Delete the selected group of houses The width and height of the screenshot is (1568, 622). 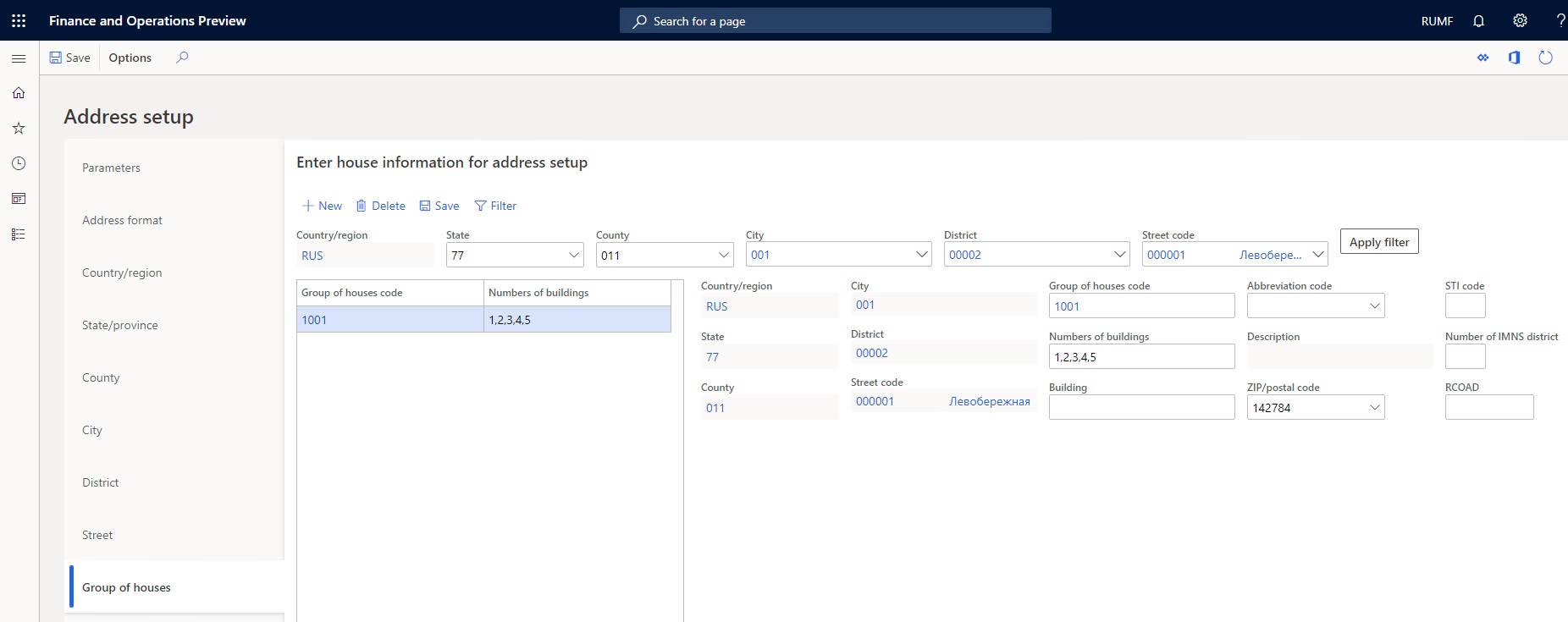(x=380, y=206)
